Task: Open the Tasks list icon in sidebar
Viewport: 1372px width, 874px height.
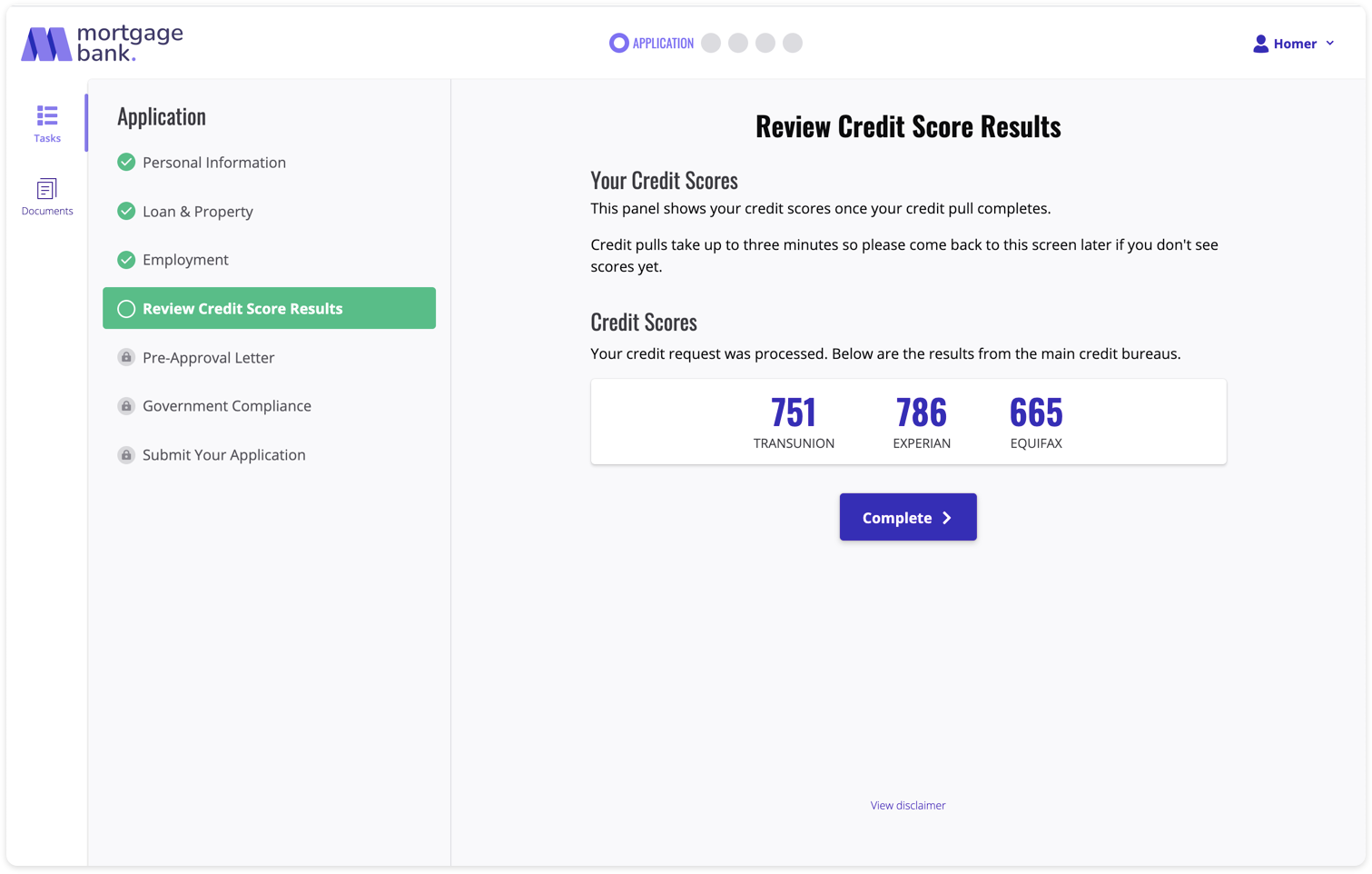Action: click(x=47, y=115)
